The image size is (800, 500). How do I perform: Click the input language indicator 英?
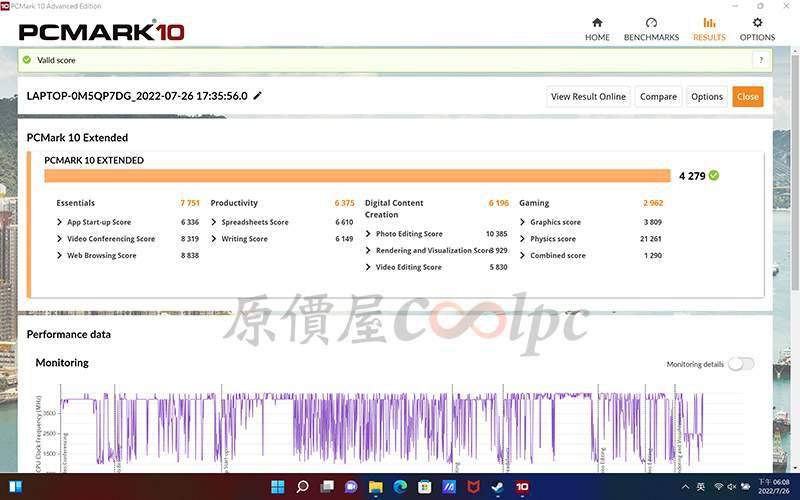point(701,487)
